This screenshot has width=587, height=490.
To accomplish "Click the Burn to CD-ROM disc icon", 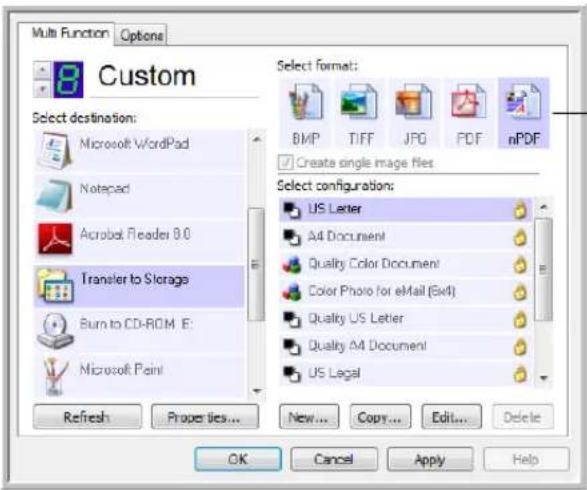I will tap(55, 331).
